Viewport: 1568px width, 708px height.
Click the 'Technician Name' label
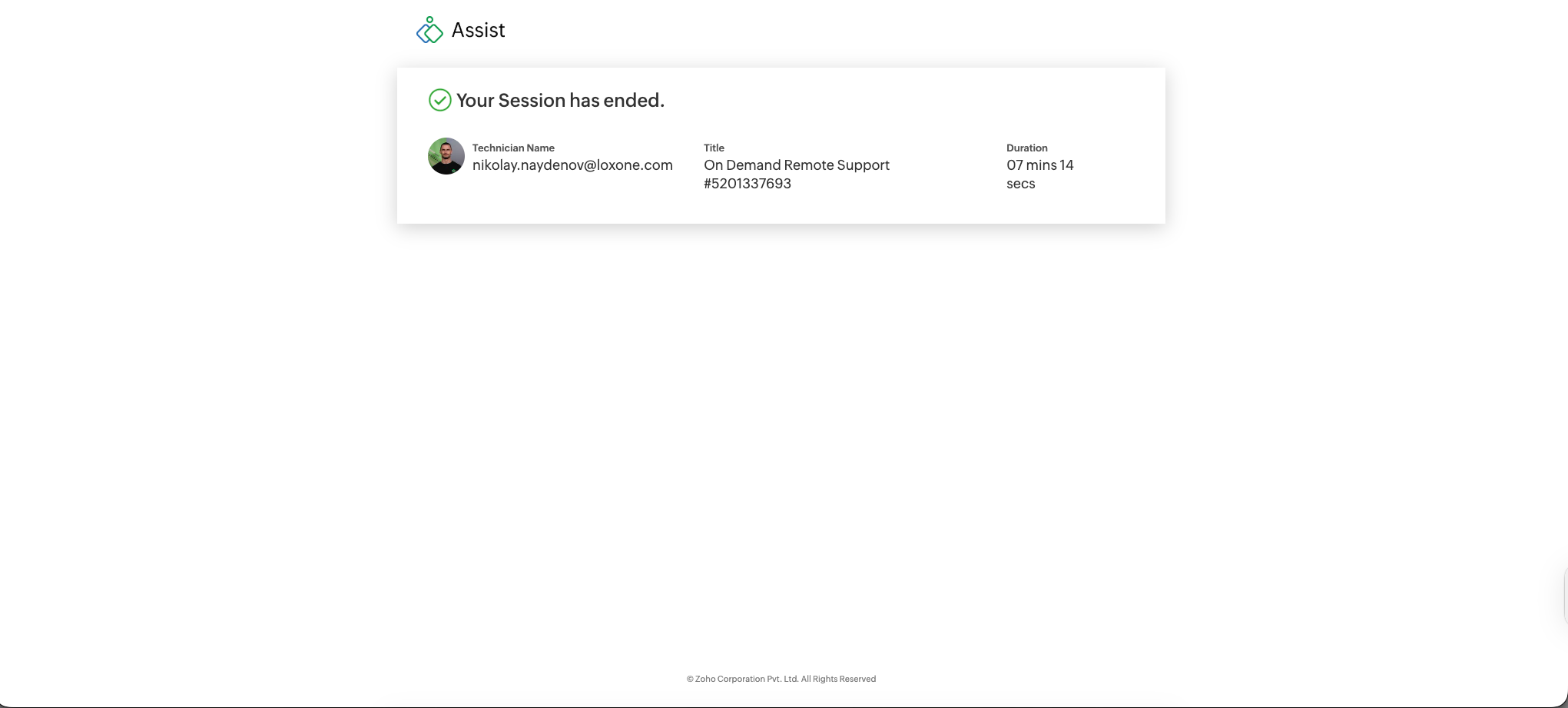click(x=513, y=148)
